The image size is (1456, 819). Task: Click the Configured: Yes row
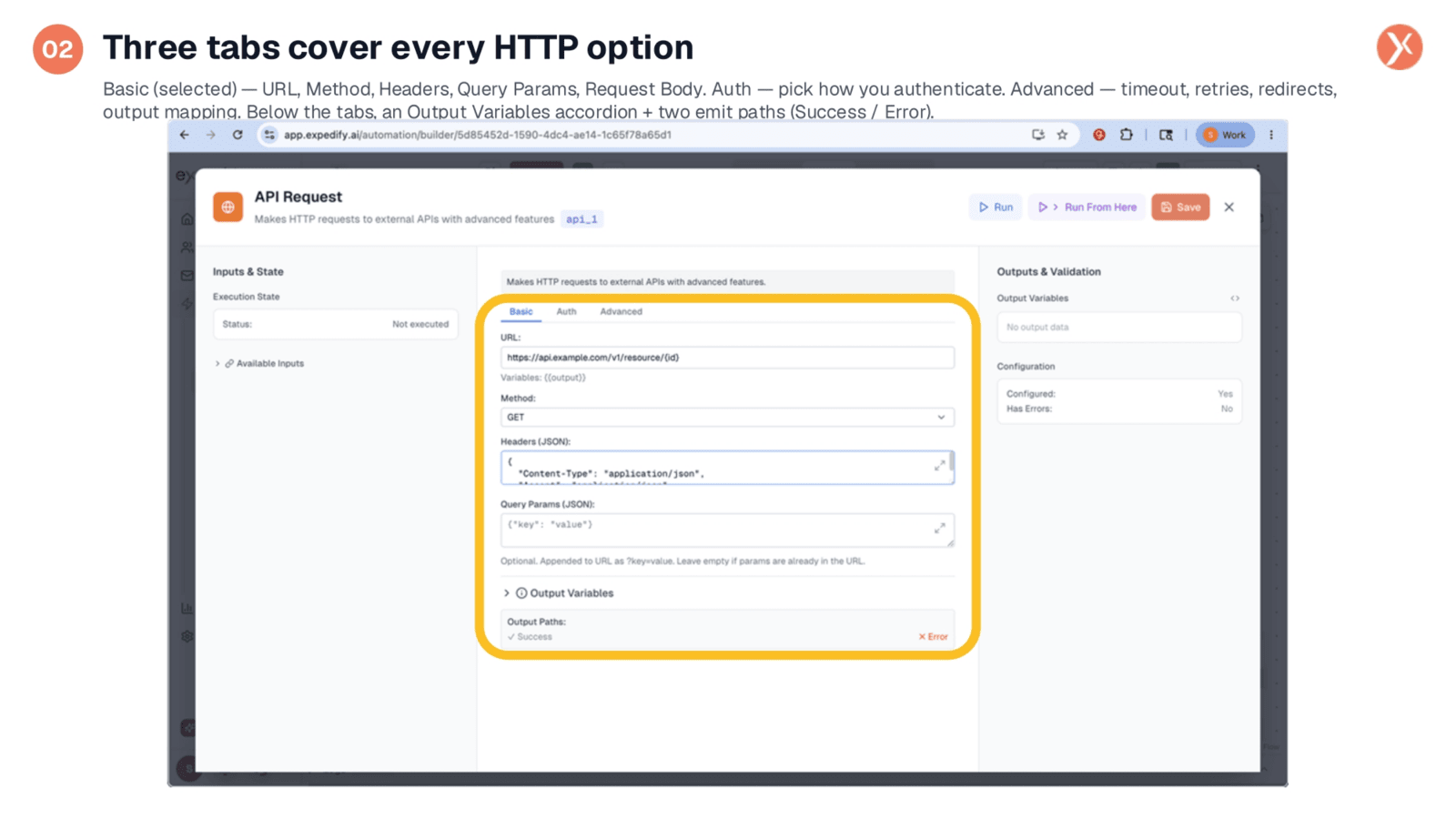[x=1119, y=394]
